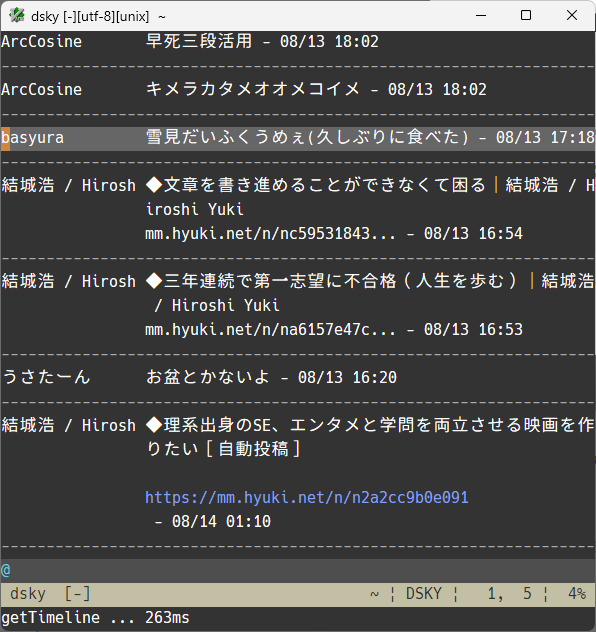Viewport: 596px width, 632px height.
Task: Select the うさたーん username
Action: [x=46, y=377]
